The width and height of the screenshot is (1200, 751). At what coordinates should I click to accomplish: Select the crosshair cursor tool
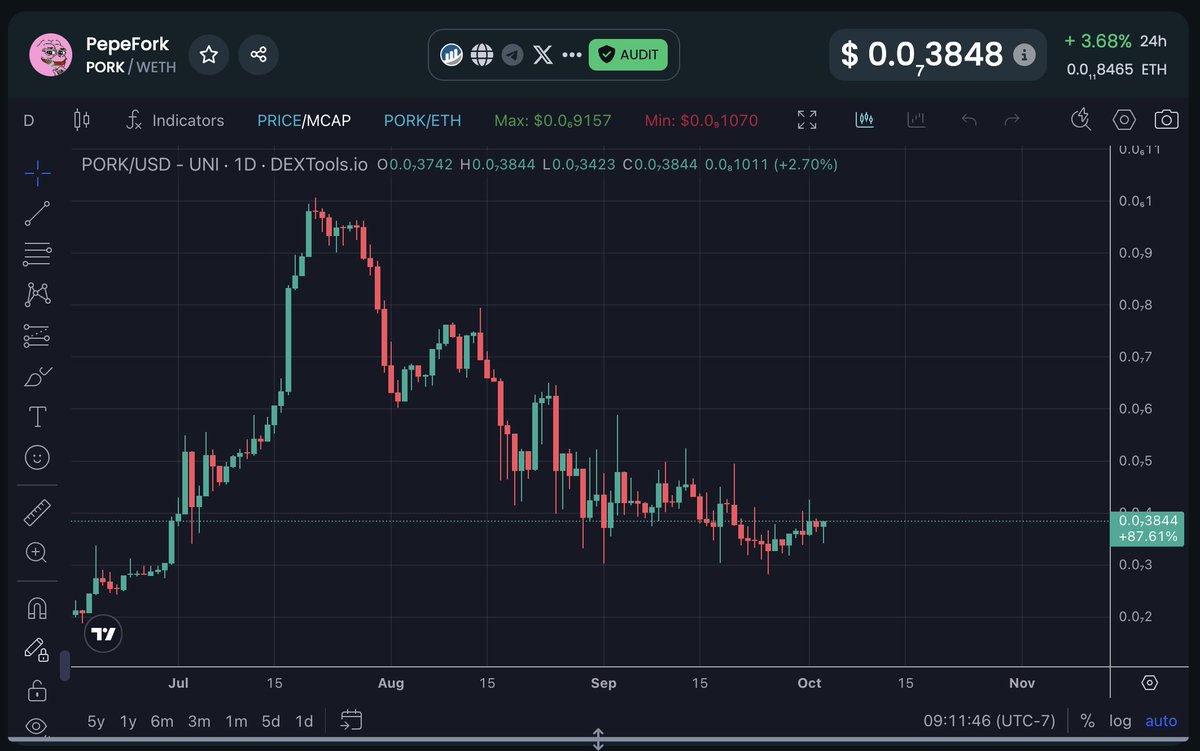(38, 173)
